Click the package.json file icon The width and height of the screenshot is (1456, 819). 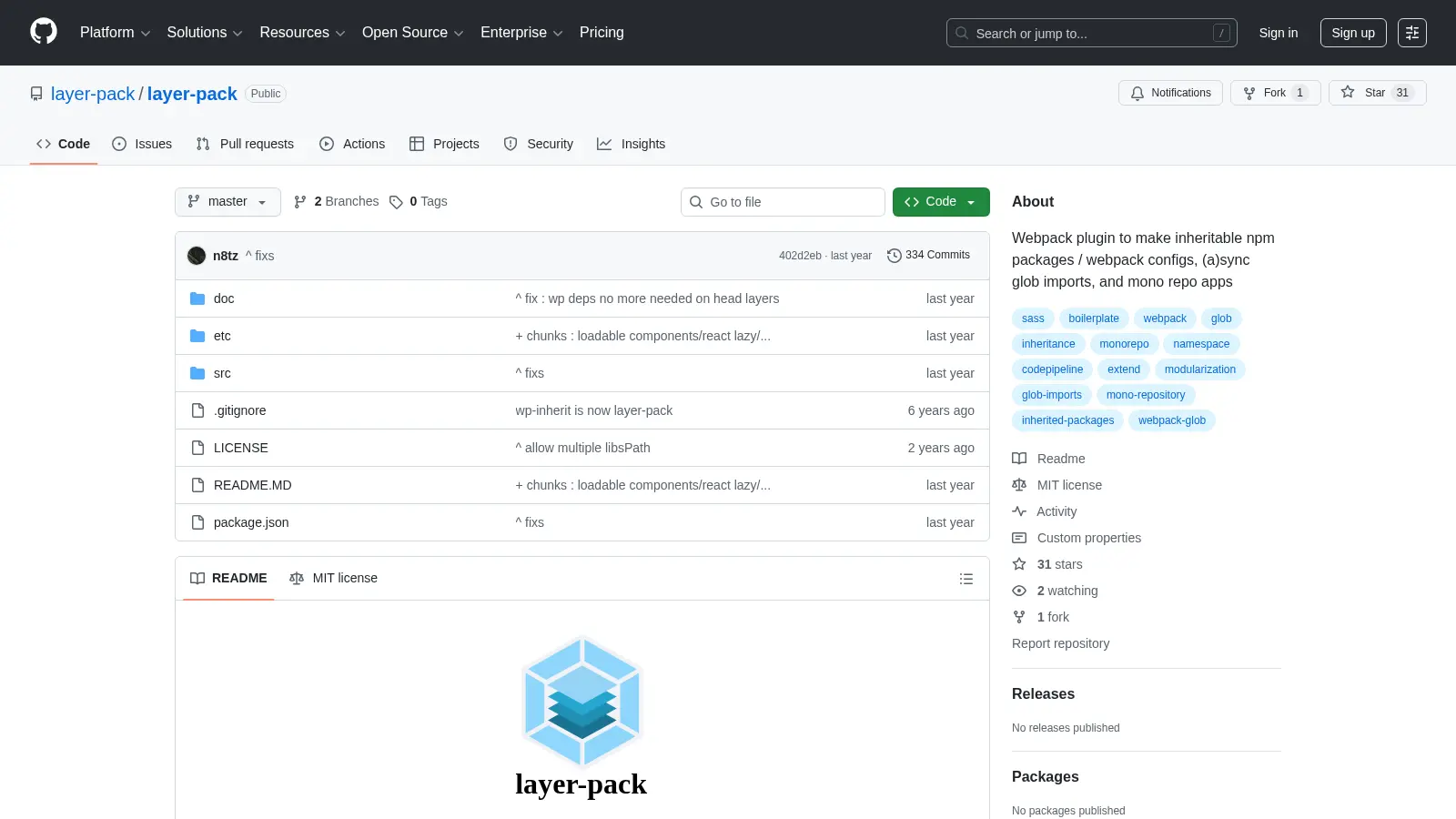pyautogui.click(x=197, y=522)
